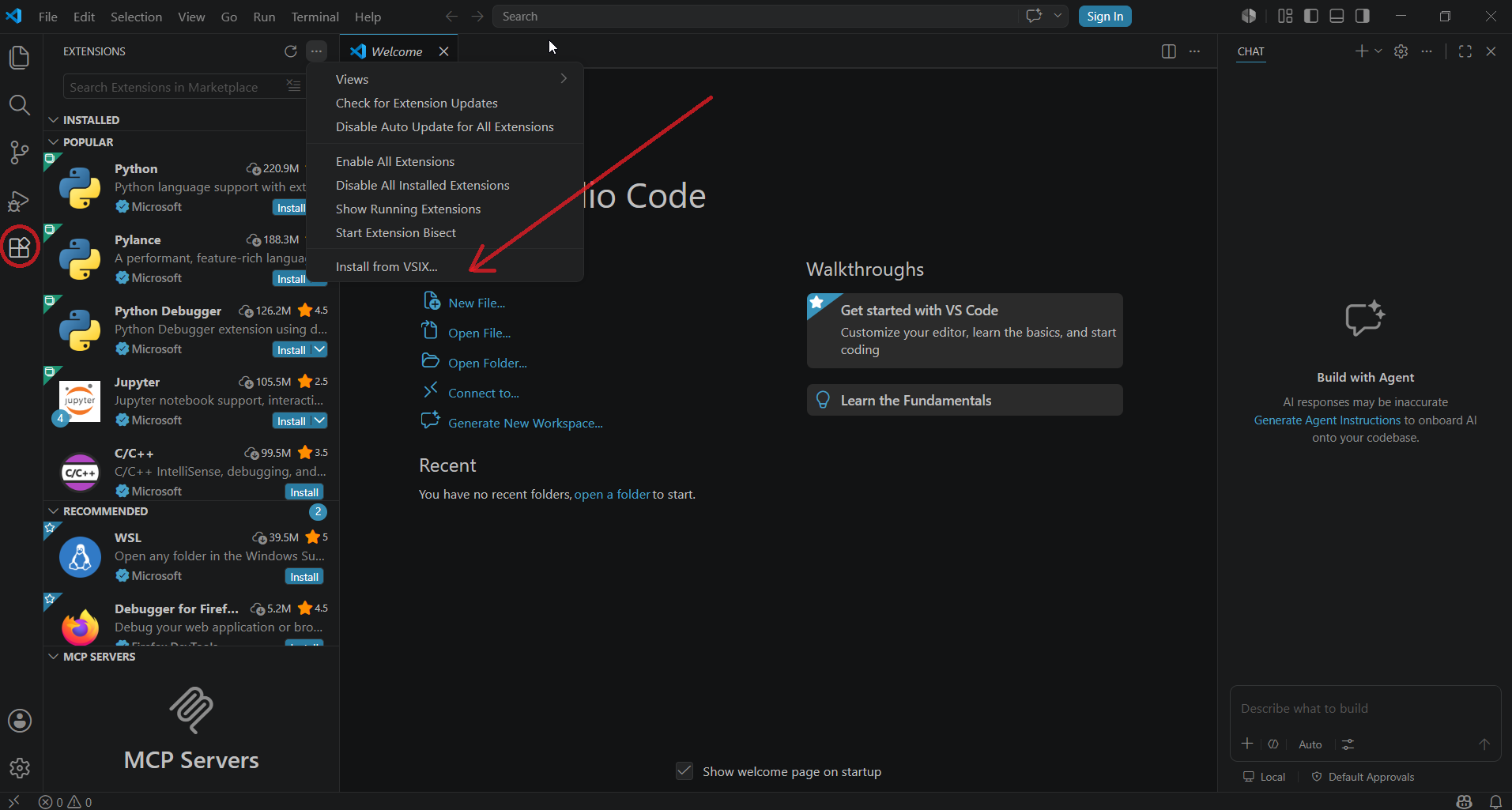The height and width of the screenshot is (810, 1512).
Task: Install the WSL extension
Action: tap(304, 577)
